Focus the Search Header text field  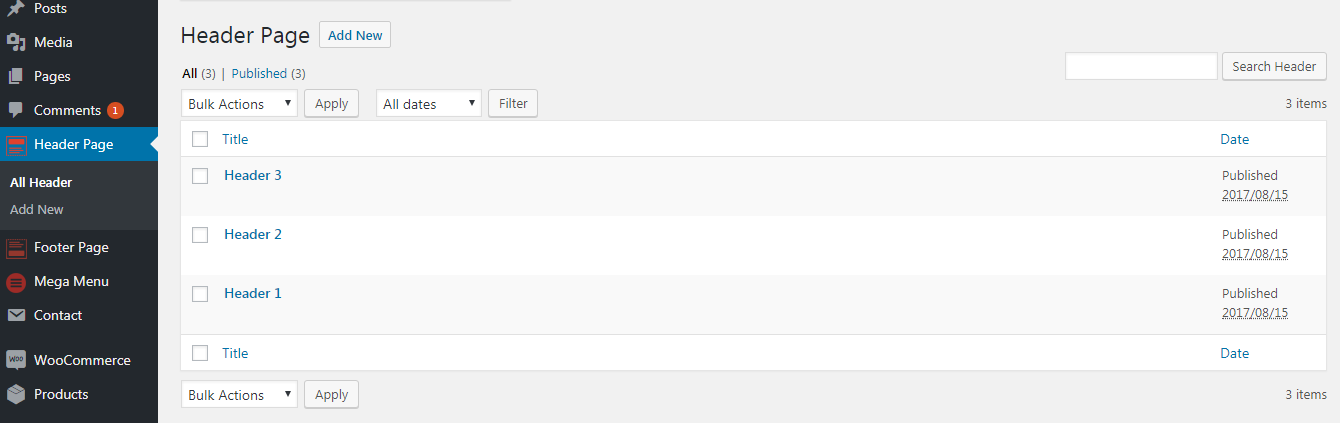pos(1141,66)
